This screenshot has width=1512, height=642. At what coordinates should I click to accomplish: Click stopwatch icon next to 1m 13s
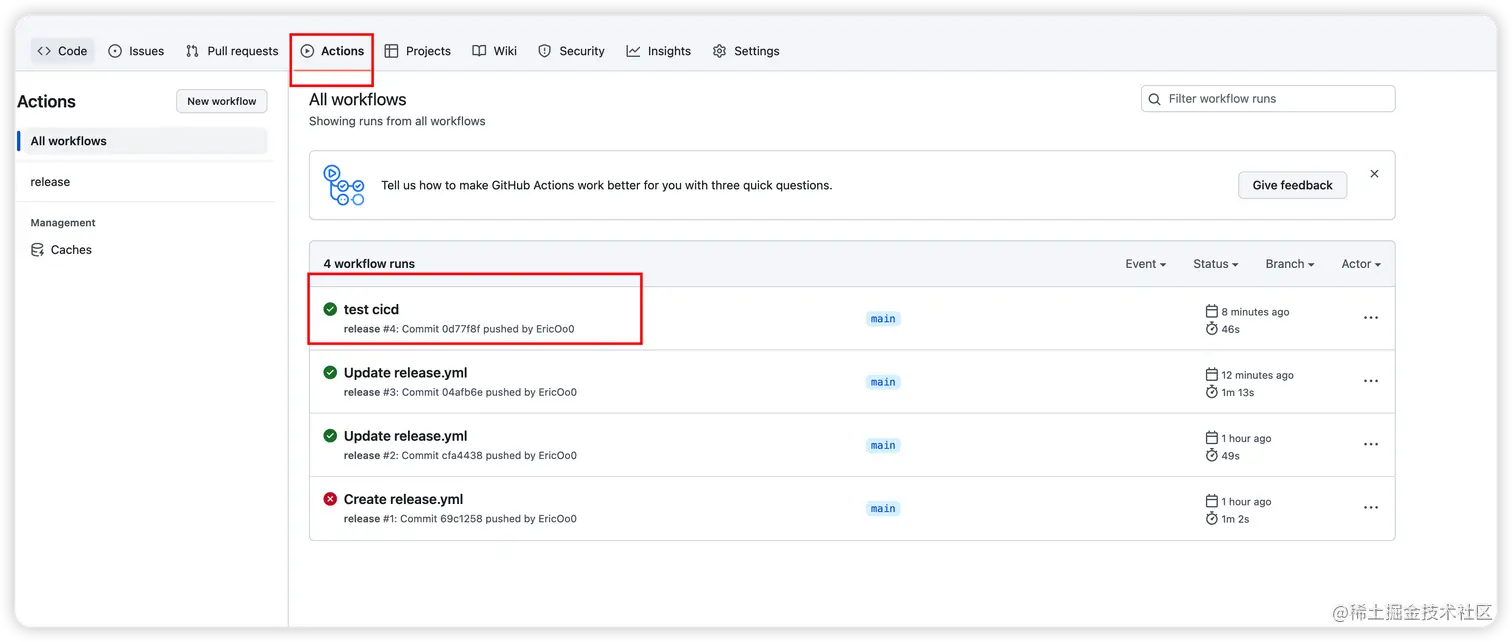coord(1212,391)
